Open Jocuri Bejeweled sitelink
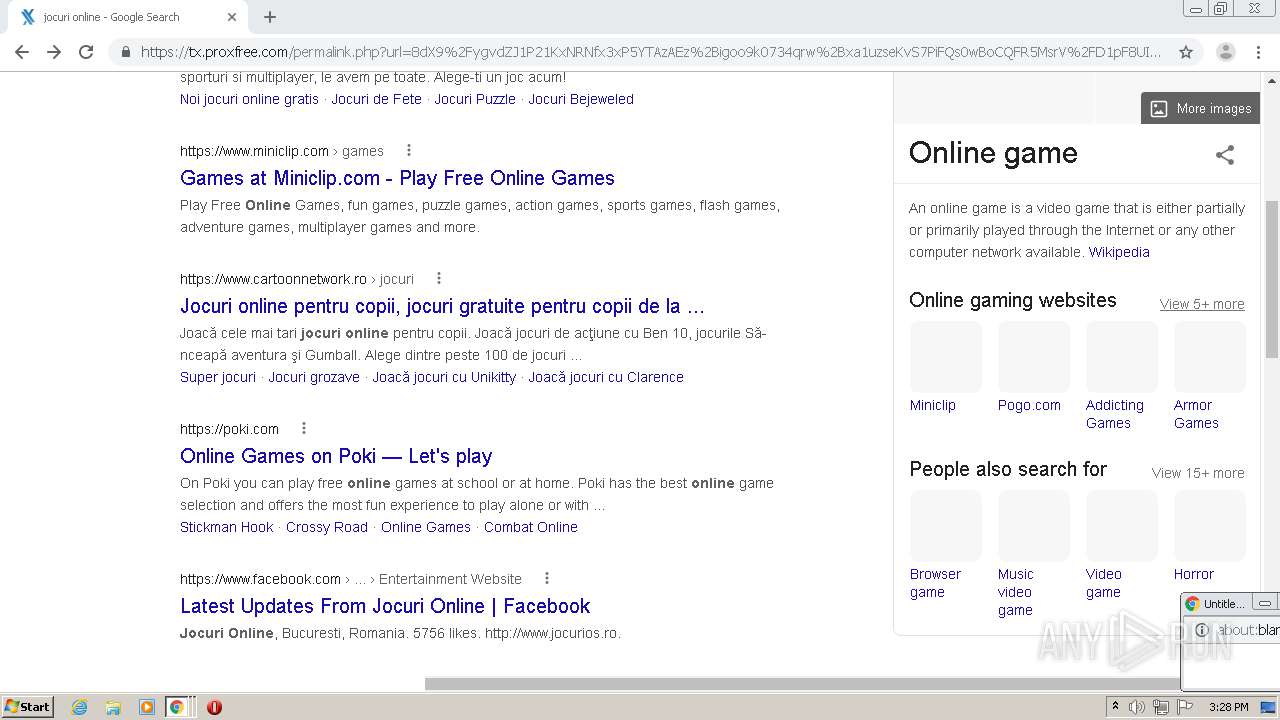This screenshot has height=720, width=1280. (581, 99)
